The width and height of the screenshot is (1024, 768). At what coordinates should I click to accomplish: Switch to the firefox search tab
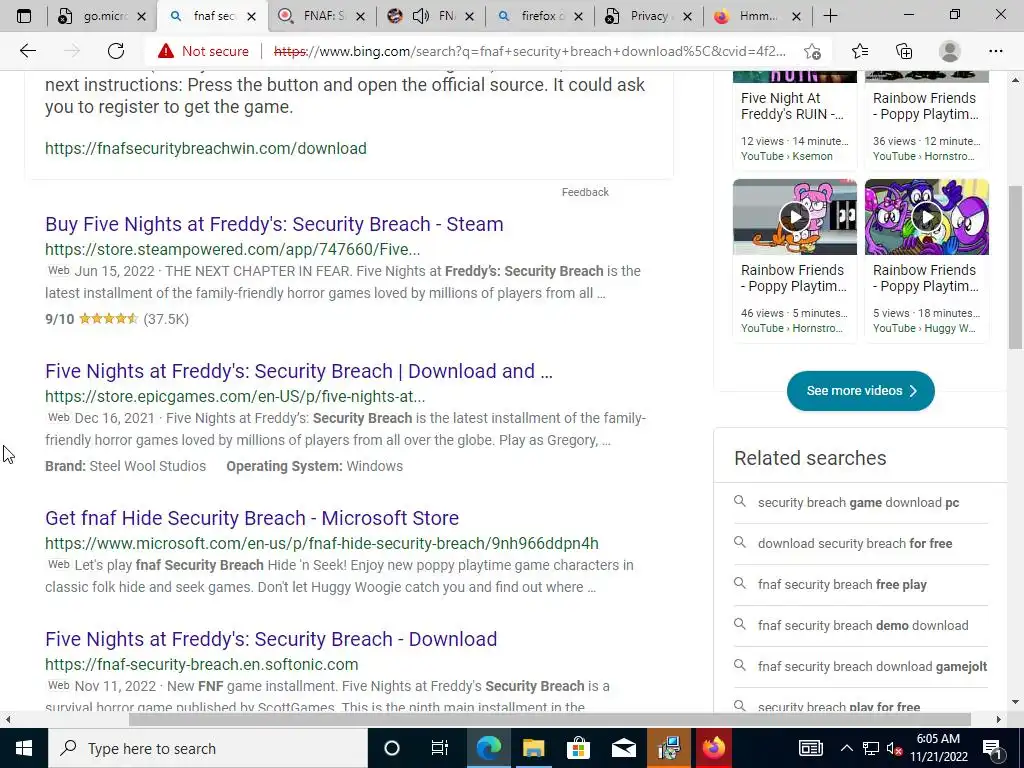click(x=539, y=16)
